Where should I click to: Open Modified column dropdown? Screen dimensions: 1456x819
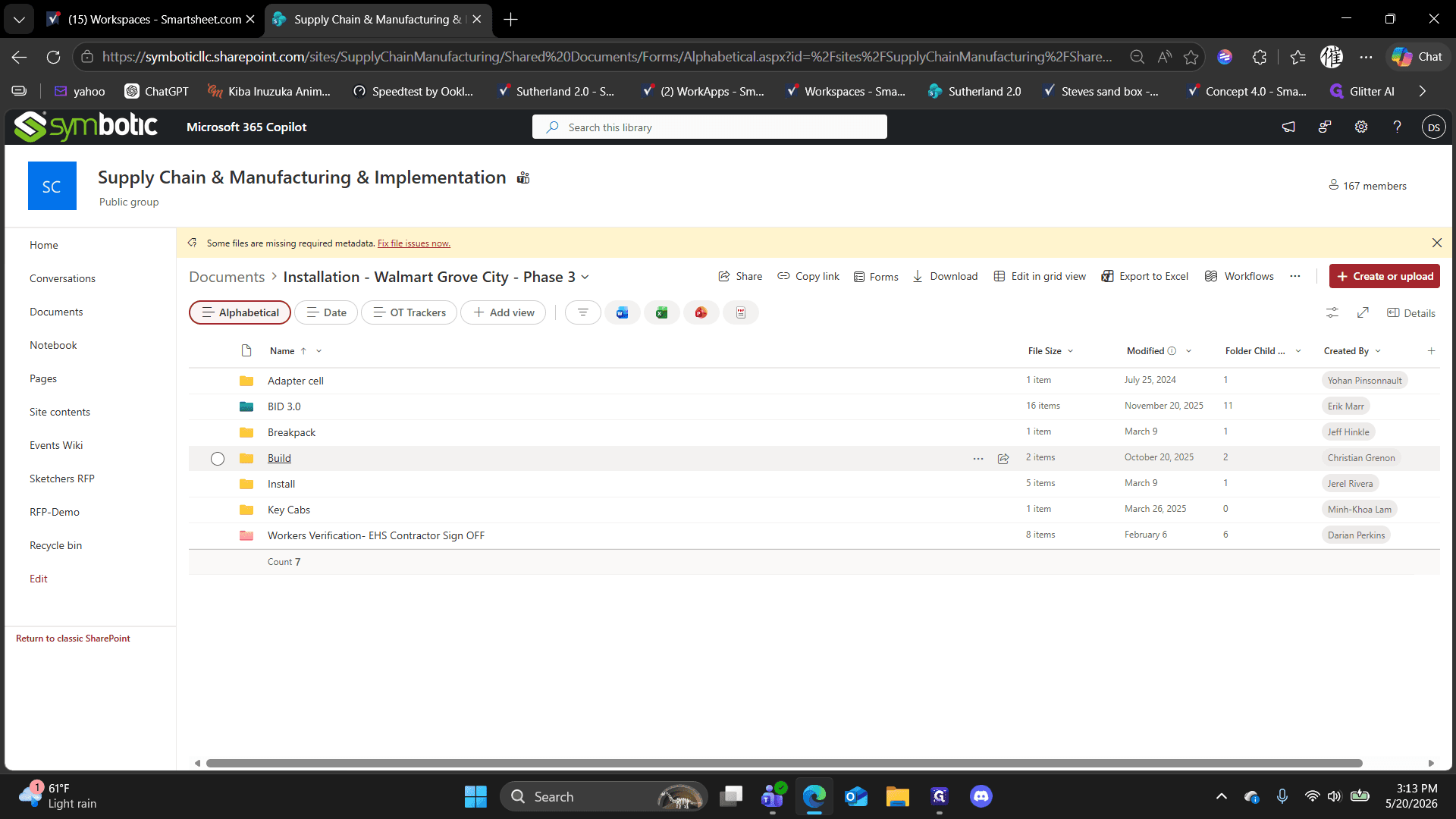1188,350
